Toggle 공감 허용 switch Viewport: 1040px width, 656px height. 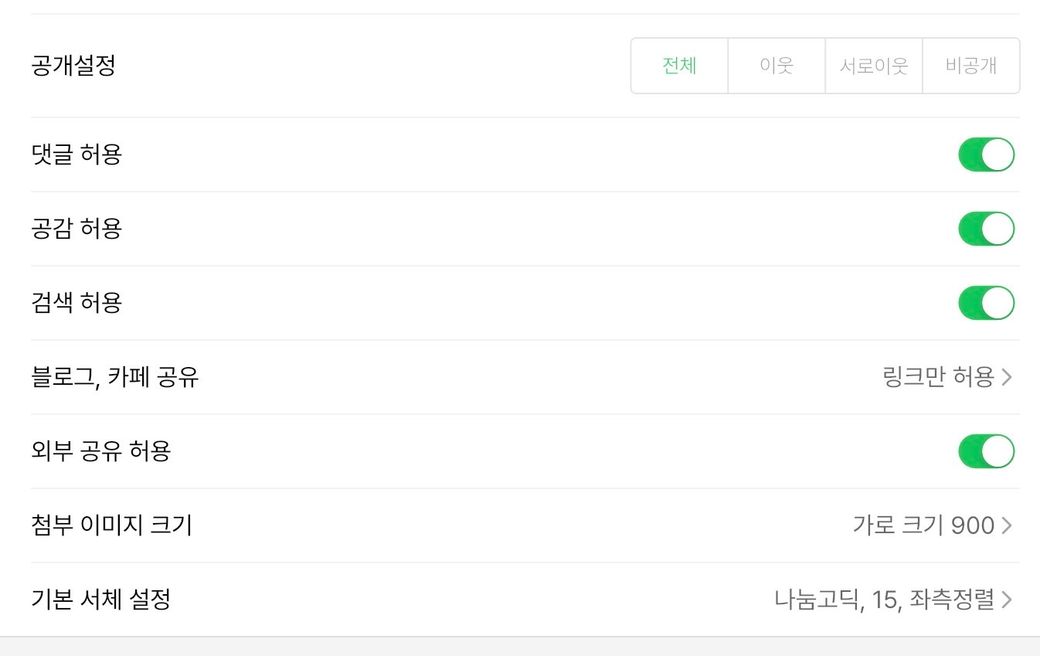(986, 229)
